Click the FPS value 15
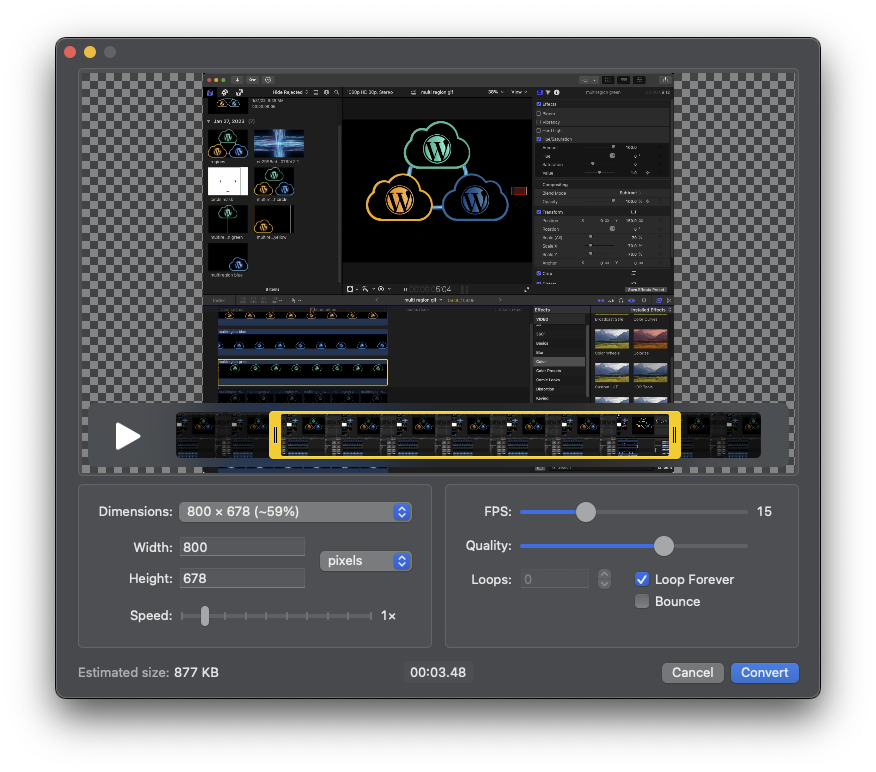Screen dimensions: 876x772 764,512
